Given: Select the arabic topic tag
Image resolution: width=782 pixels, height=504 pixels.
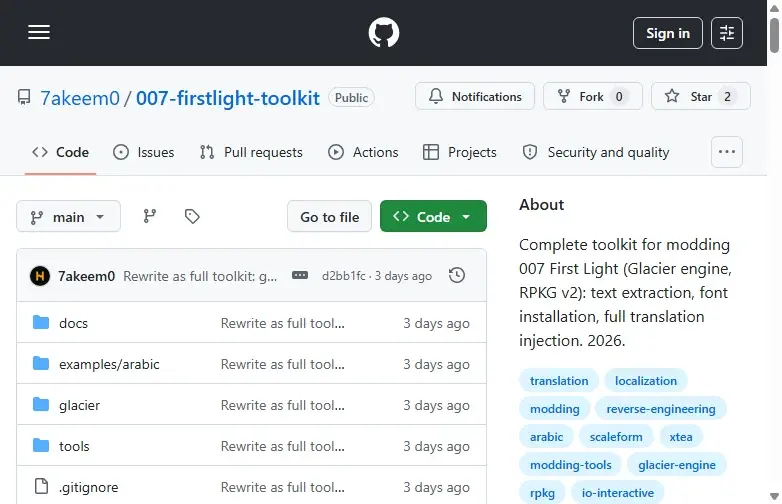Looking at the screenshot, I should point(546,437).
